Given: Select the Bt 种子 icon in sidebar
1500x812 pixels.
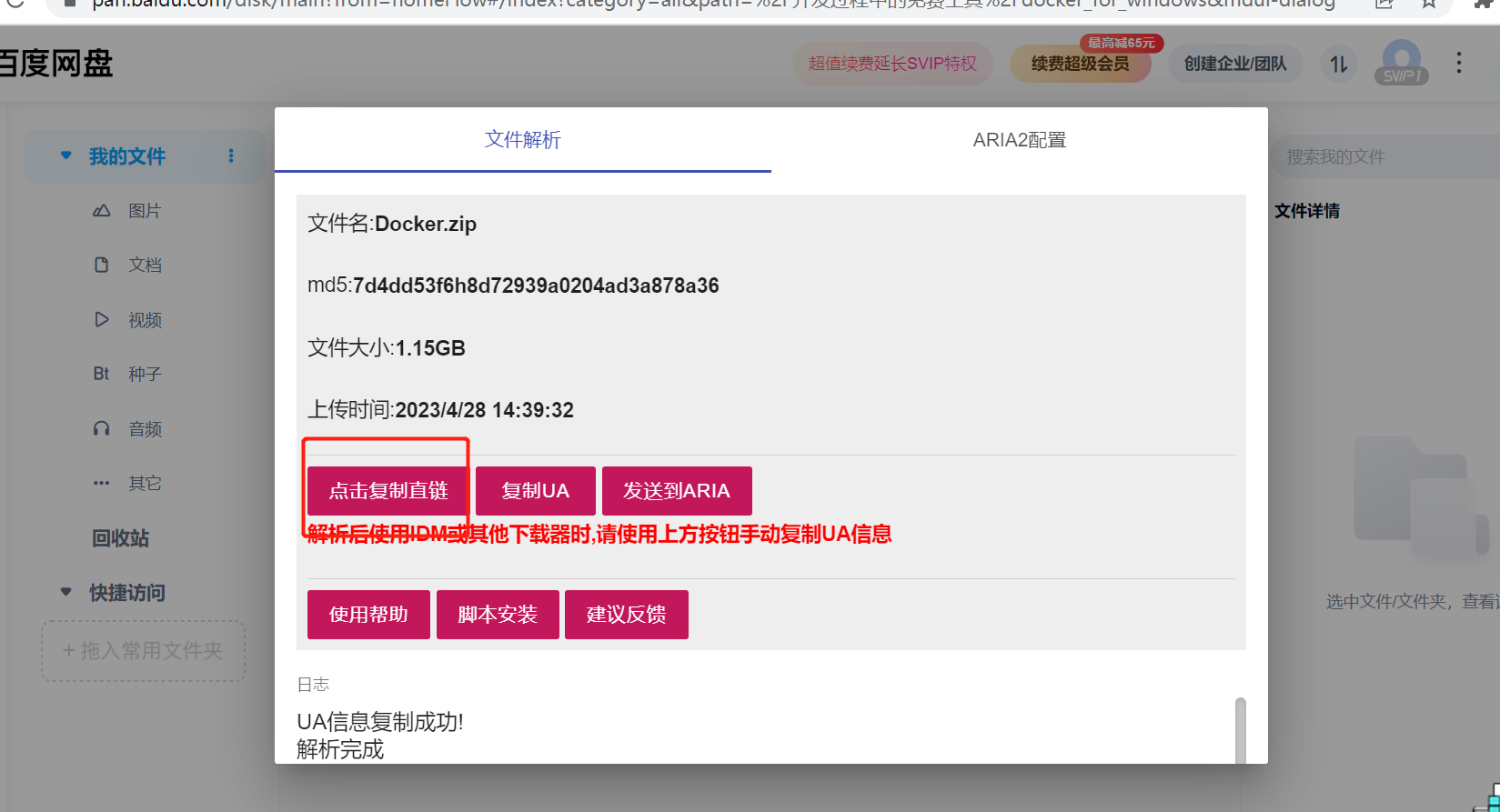Looking at the screenshot, I should [101, 374].
